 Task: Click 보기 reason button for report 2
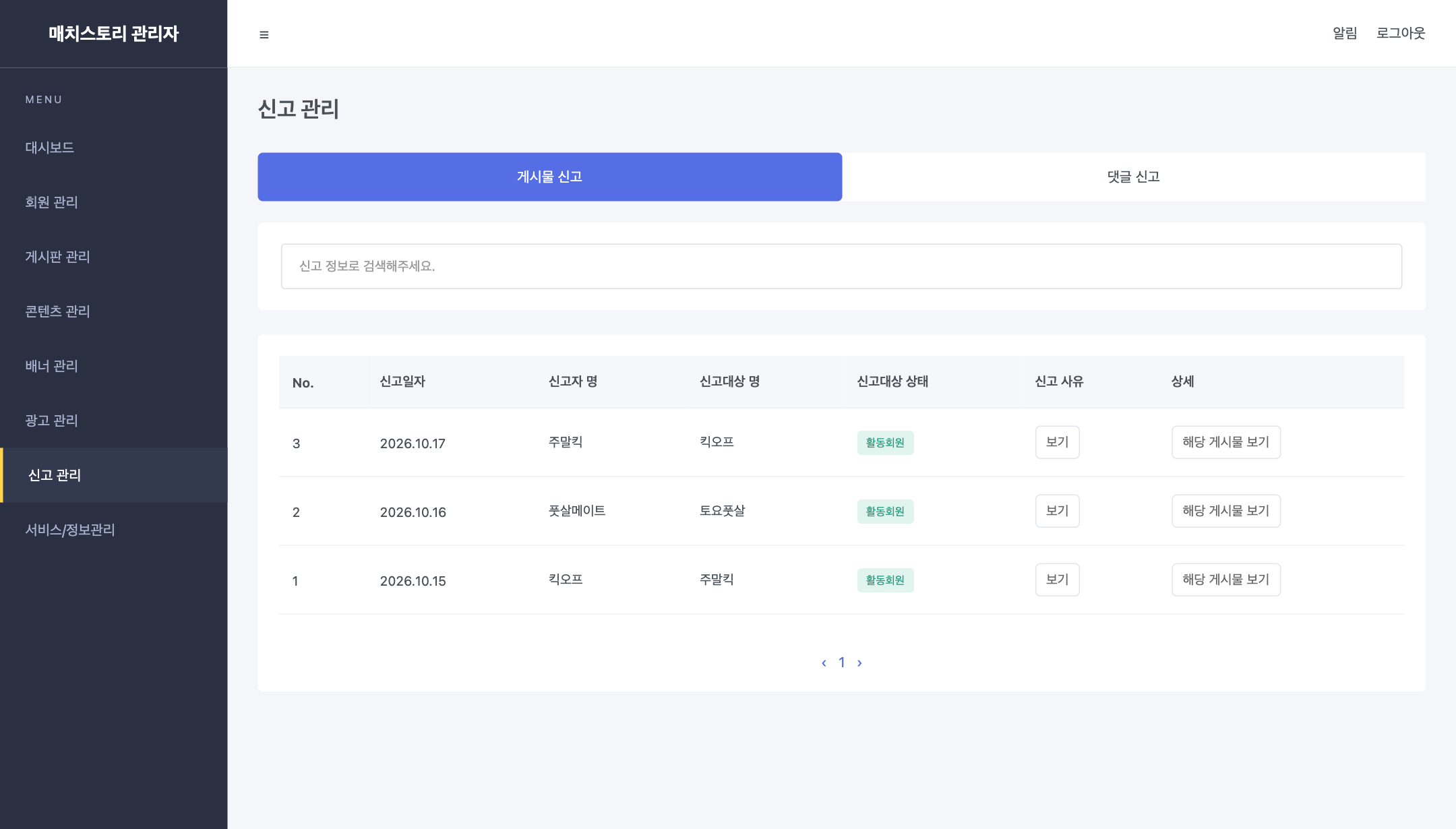click(x=1057, y=511)
